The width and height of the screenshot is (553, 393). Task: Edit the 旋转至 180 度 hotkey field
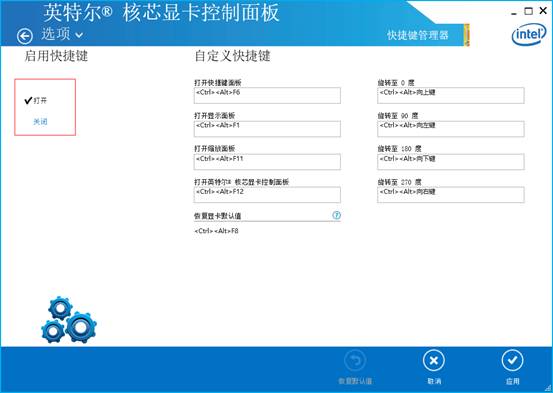click(x=451, y=162)
